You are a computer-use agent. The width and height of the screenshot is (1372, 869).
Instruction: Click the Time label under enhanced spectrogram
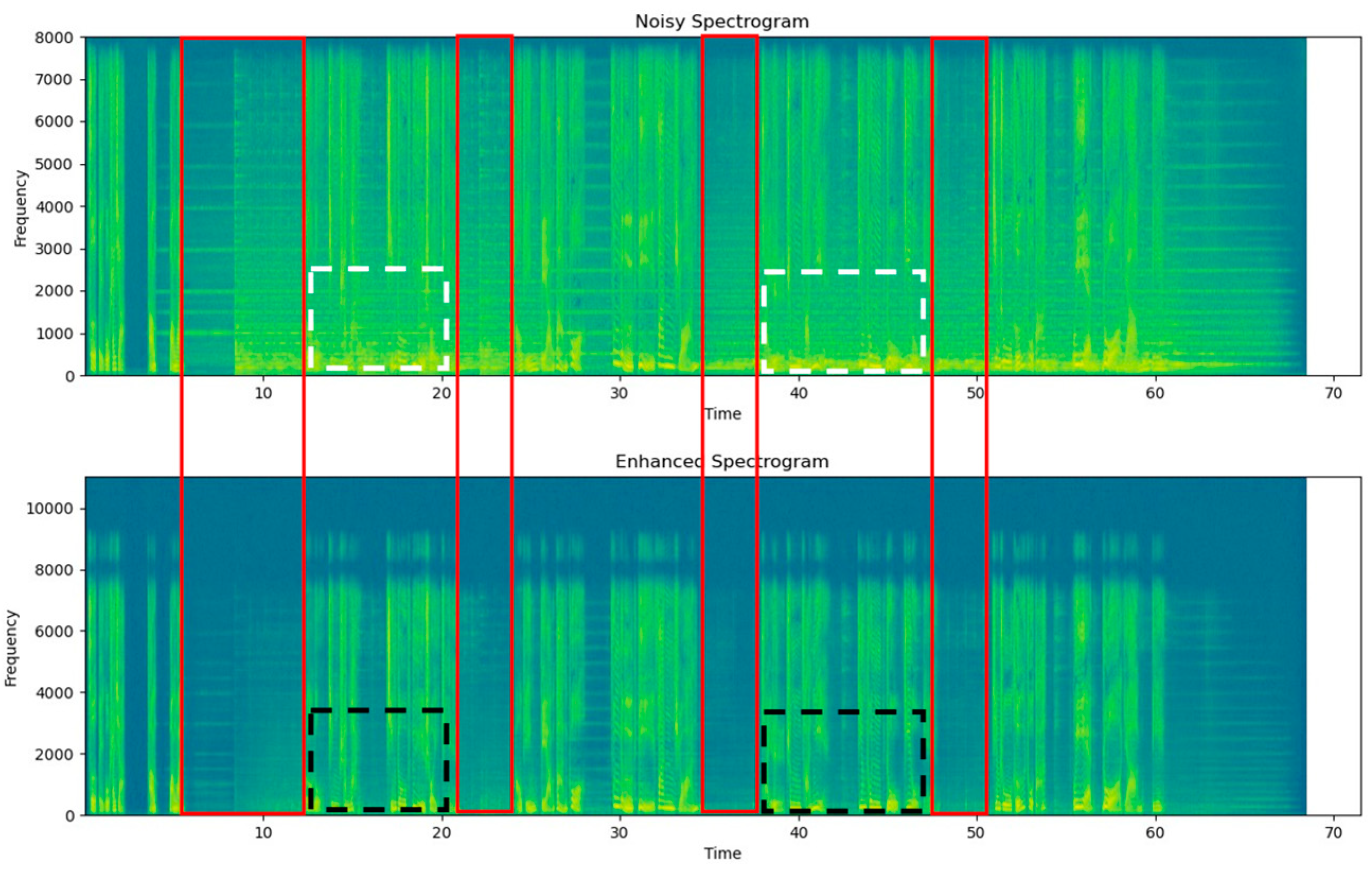(723, 853)
